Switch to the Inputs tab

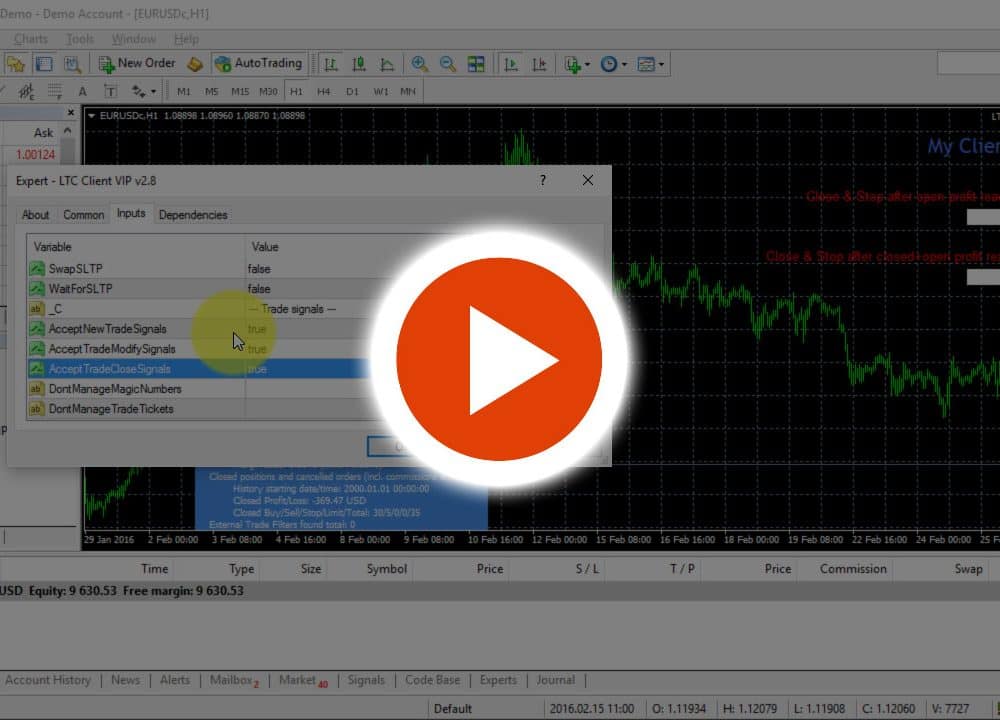click(131, 213)
